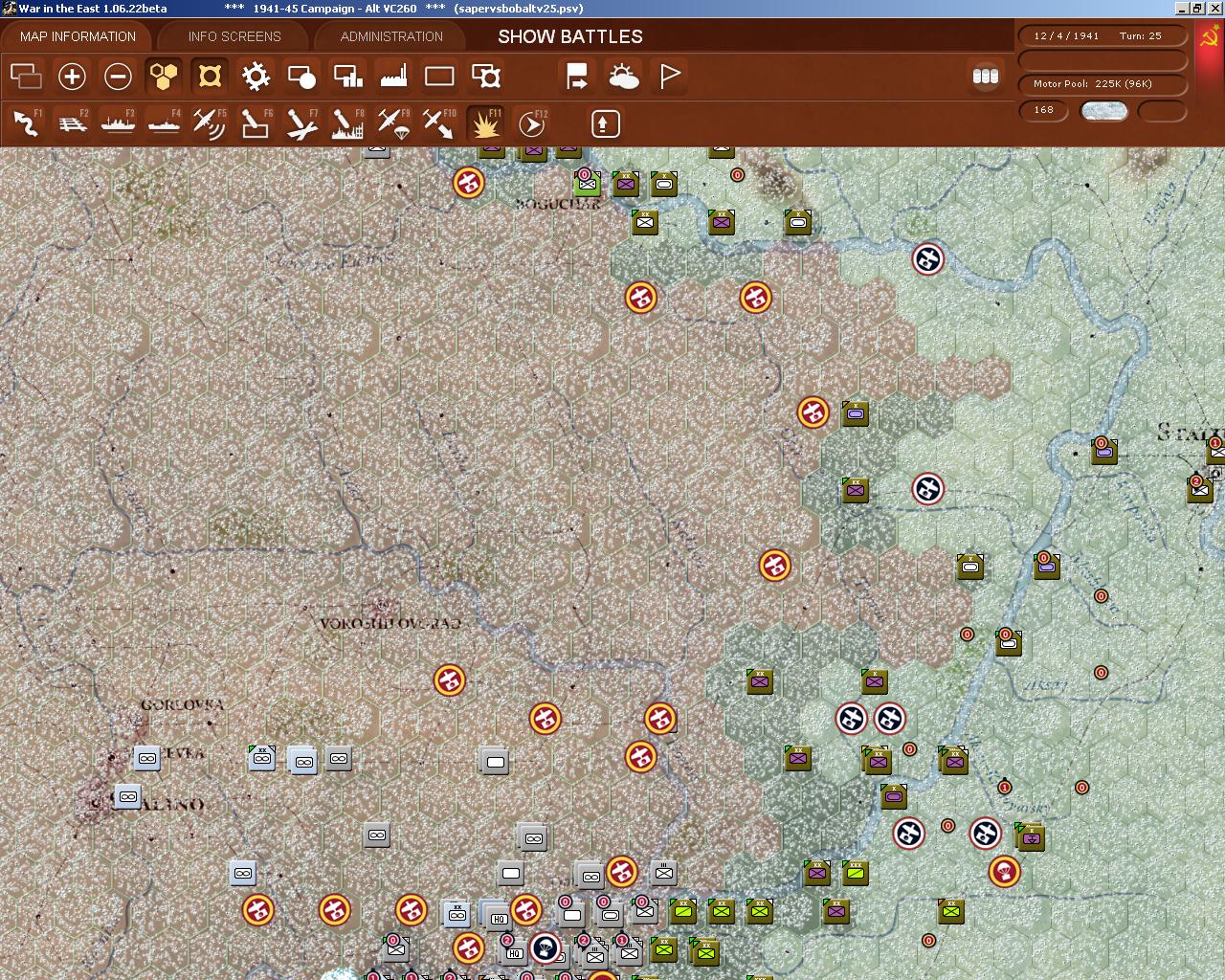Click the flag-with-arrow icon
Screen dimensions: 1225x980
point(577,77)
